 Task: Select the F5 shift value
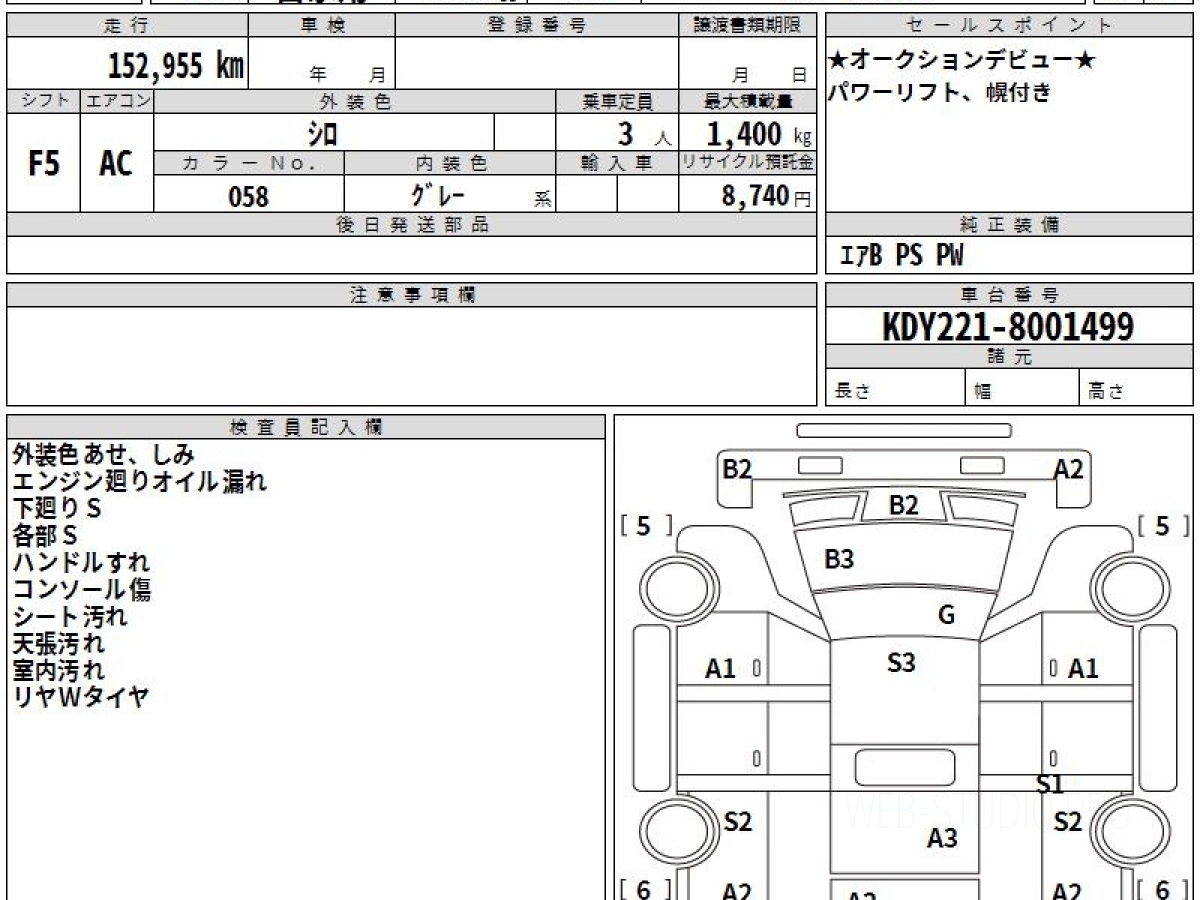pyautogui.click(x=44, y=163)
